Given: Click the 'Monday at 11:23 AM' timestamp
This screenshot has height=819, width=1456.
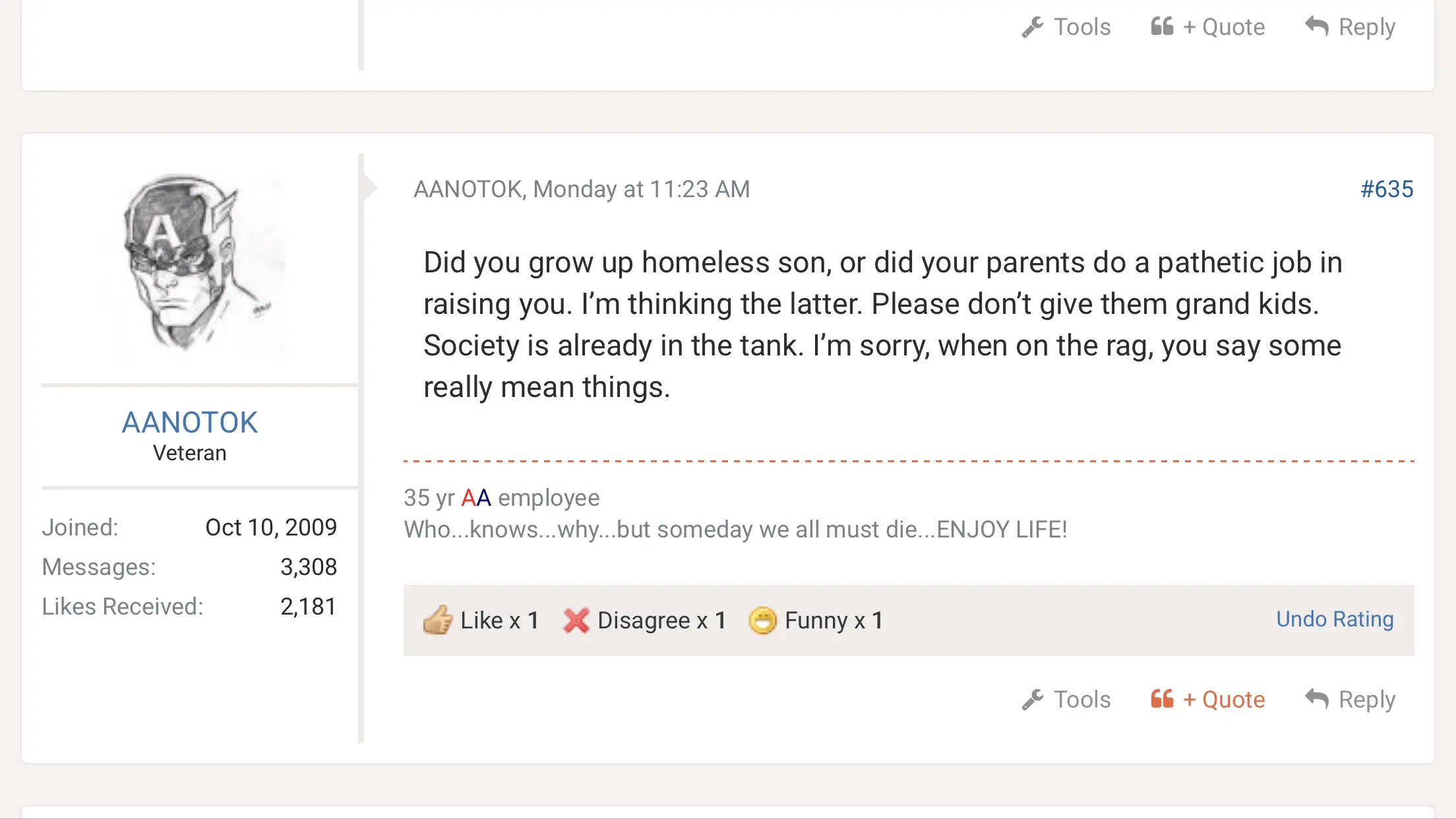Looking at the screenshot, I should click(x=641, y=189).
